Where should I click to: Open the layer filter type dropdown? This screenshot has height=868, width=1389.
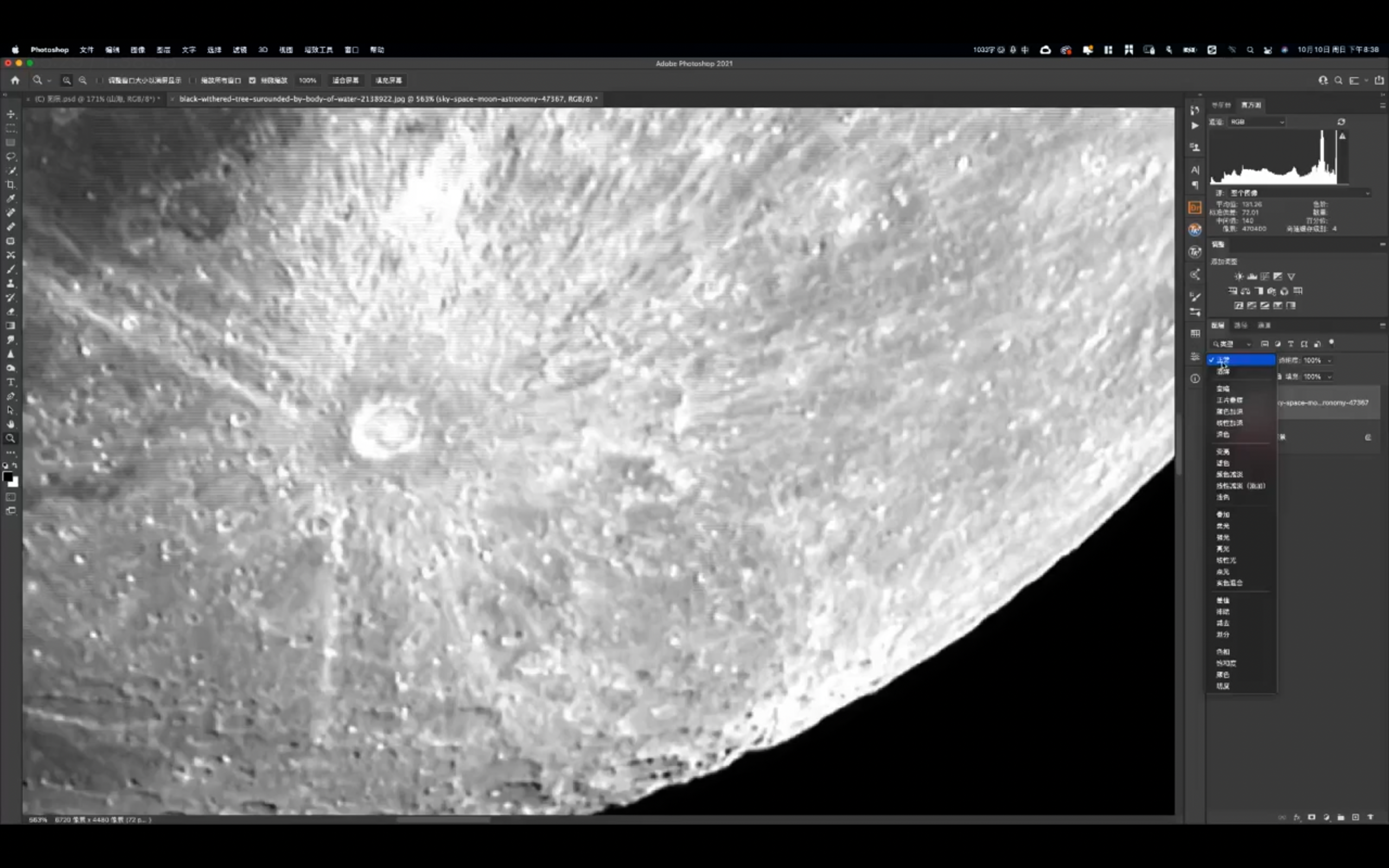(x=1232, y=344)
